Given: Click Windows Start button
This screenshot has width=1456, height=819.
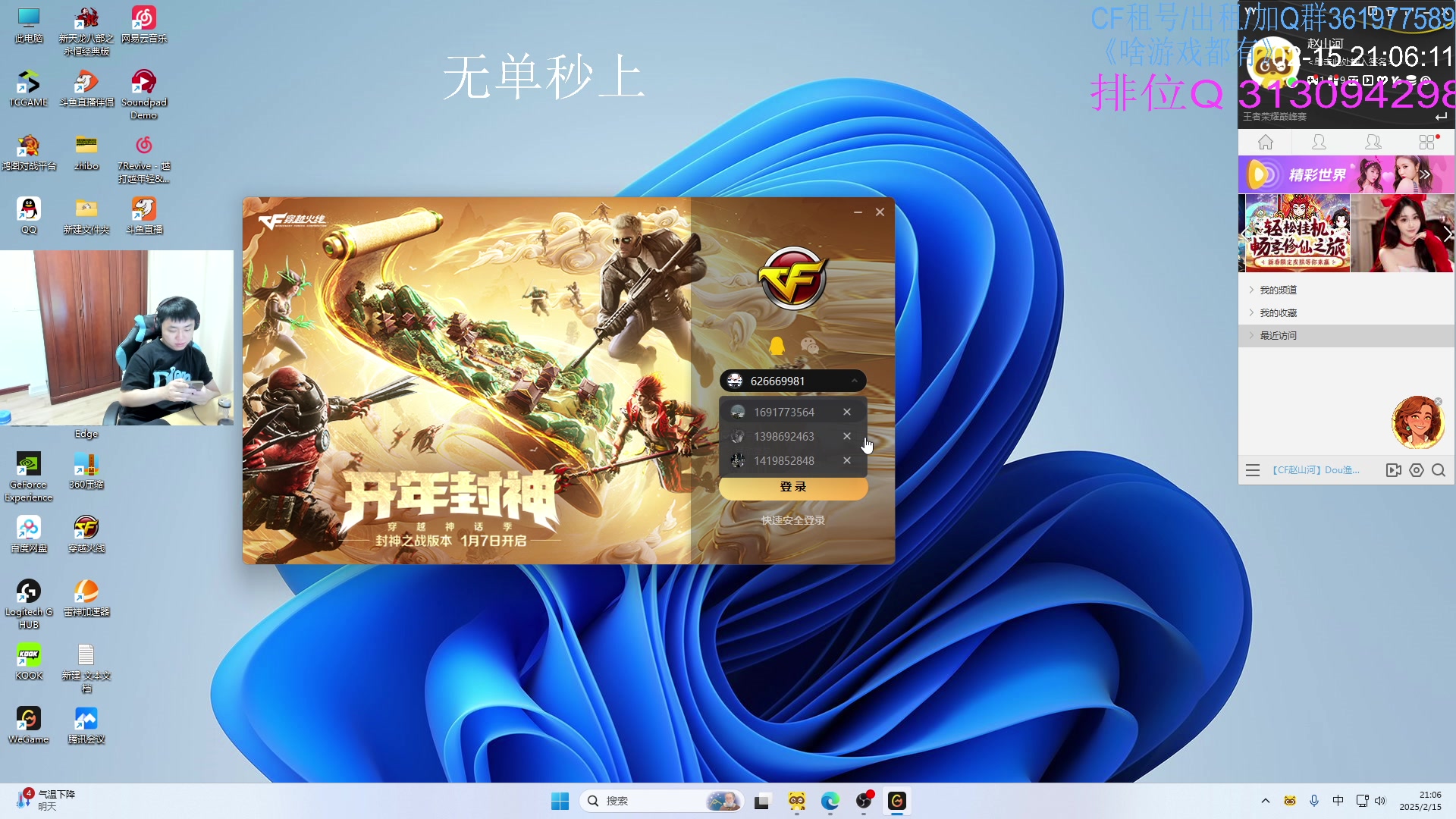Looking at the screenshot, I should (x=560, y=801).
